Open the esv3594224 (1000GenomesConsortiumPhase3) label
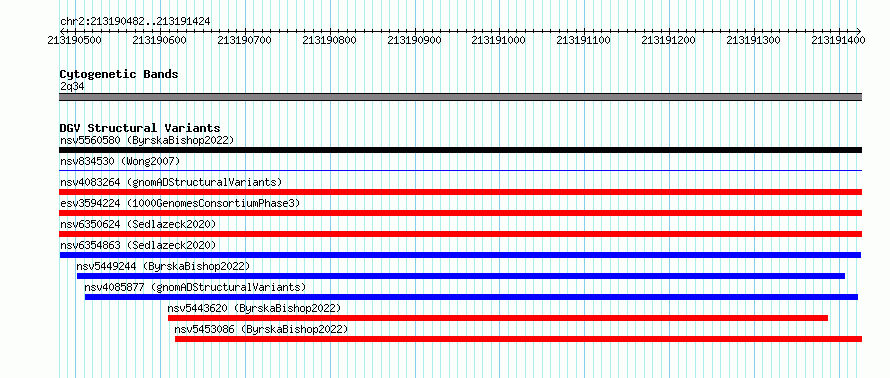Screen dimensions: 890x378 click(x=180, y=203)
